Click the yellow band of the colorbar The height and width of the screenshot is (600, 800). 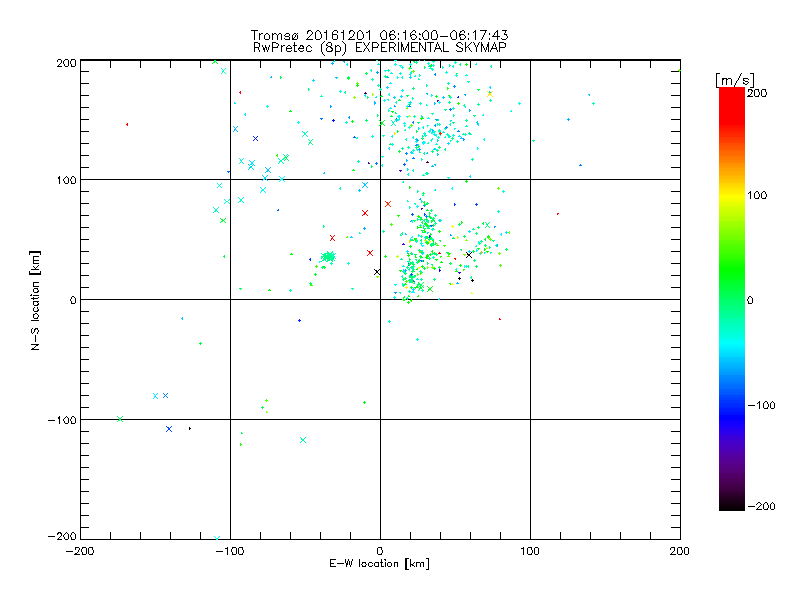pyautogui.click(x=732, y=195)
